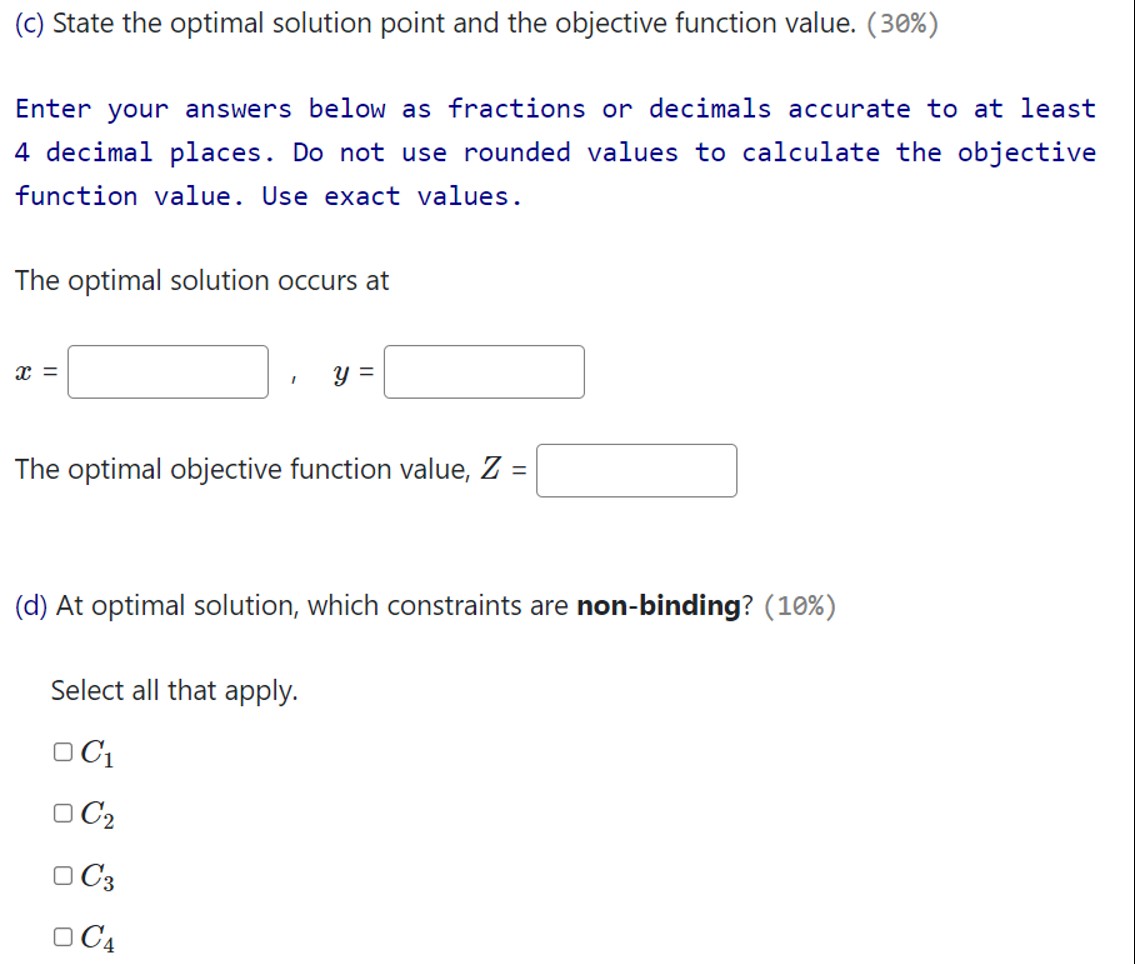Enable the C4 non-binding constraint option
The image size is (1135, 964).
[60, 938]
